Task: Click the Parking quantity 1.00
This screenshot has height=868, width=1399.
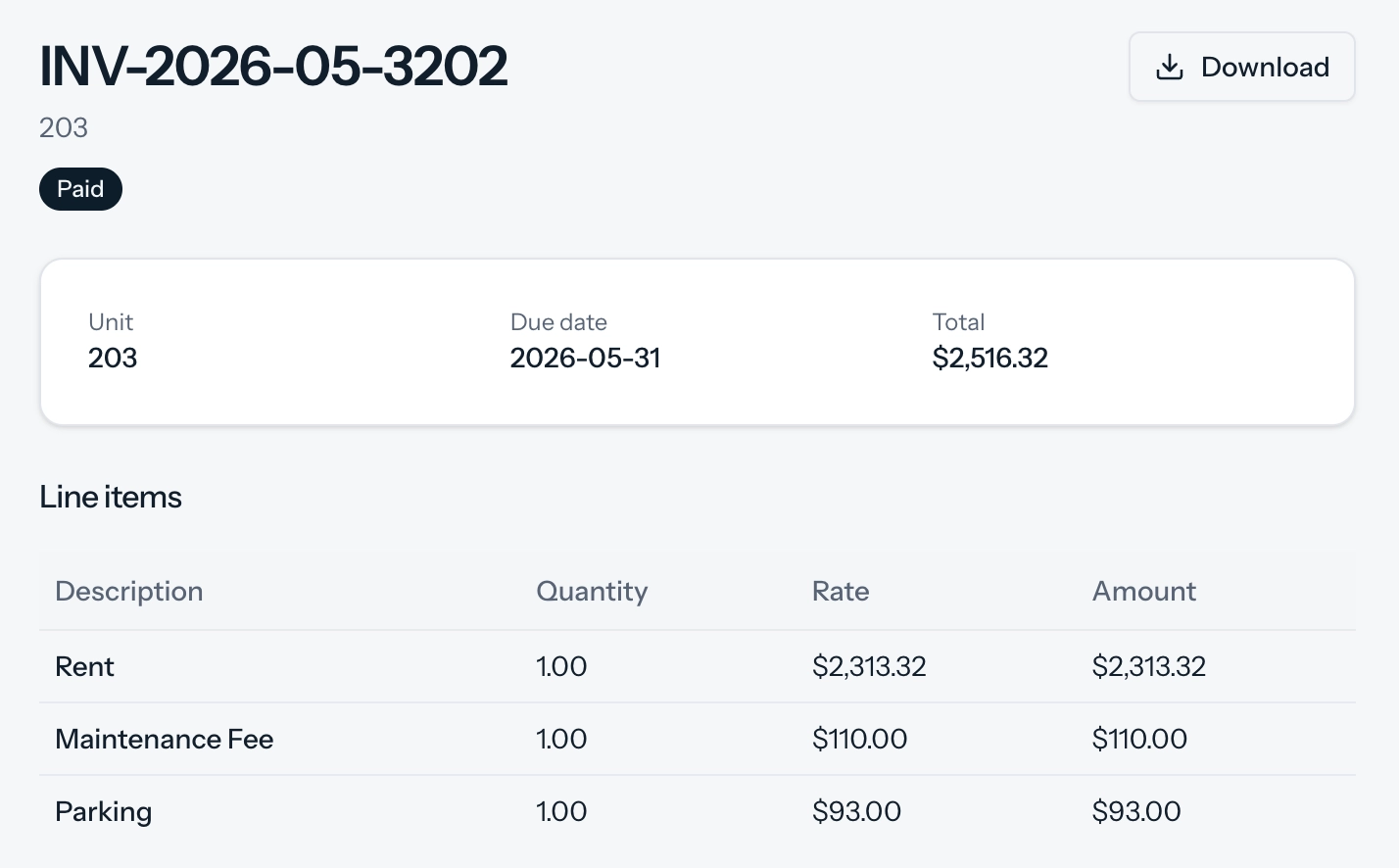Action: pyautogui.click(x=561, y=811)
